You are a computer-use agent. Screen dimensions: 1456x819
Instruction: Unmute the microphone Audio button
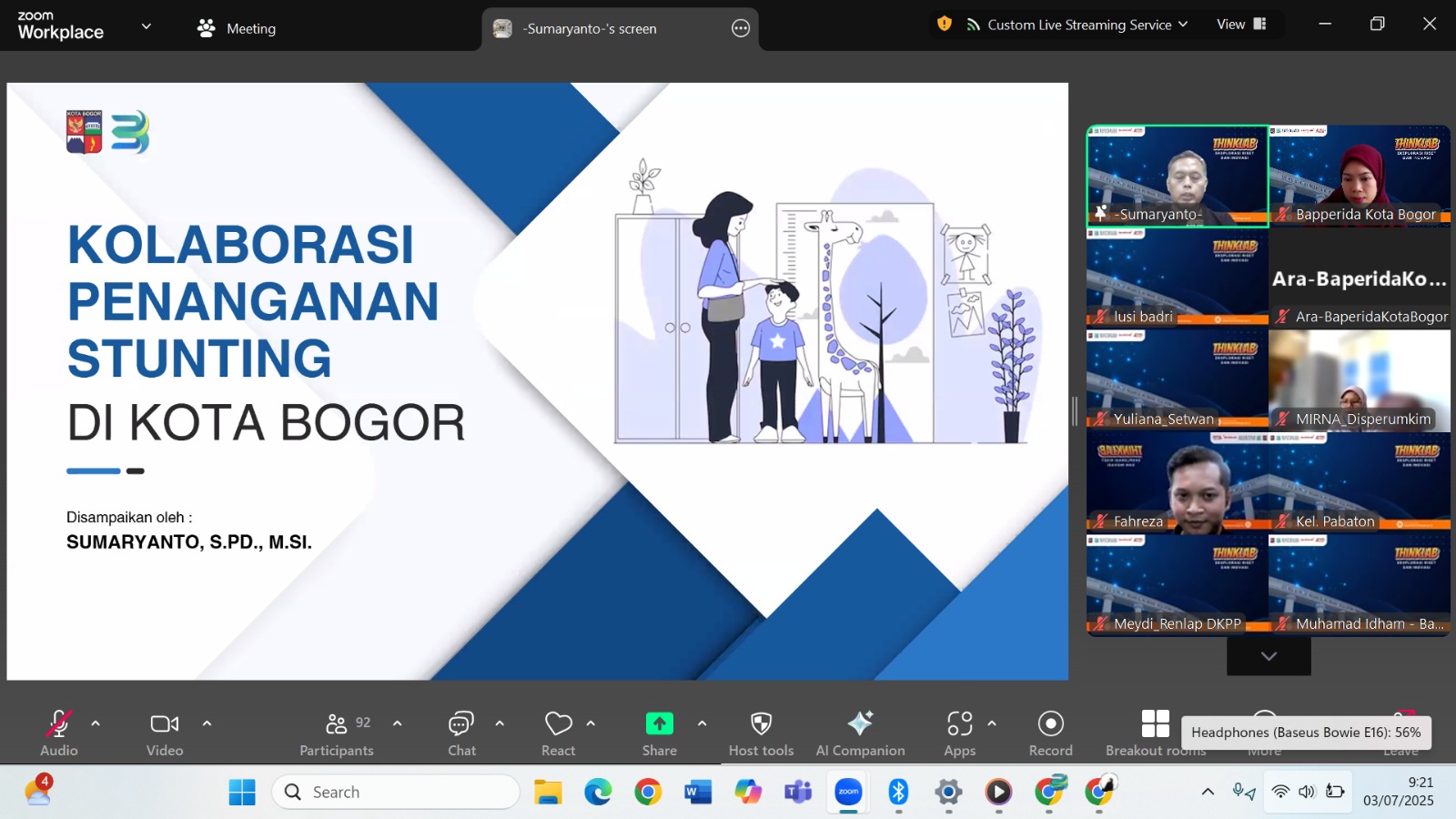tap(59, 724)
